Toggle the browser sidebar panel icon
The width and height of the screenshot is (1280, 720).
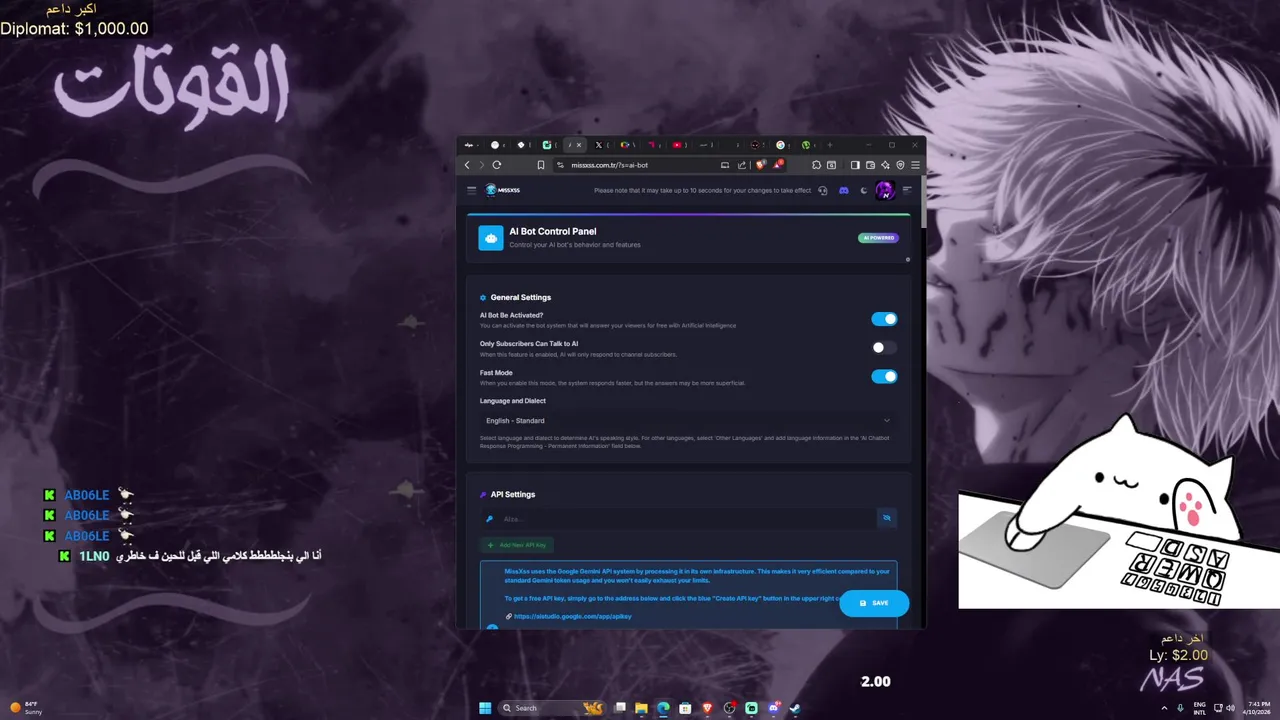click(855, 165)
